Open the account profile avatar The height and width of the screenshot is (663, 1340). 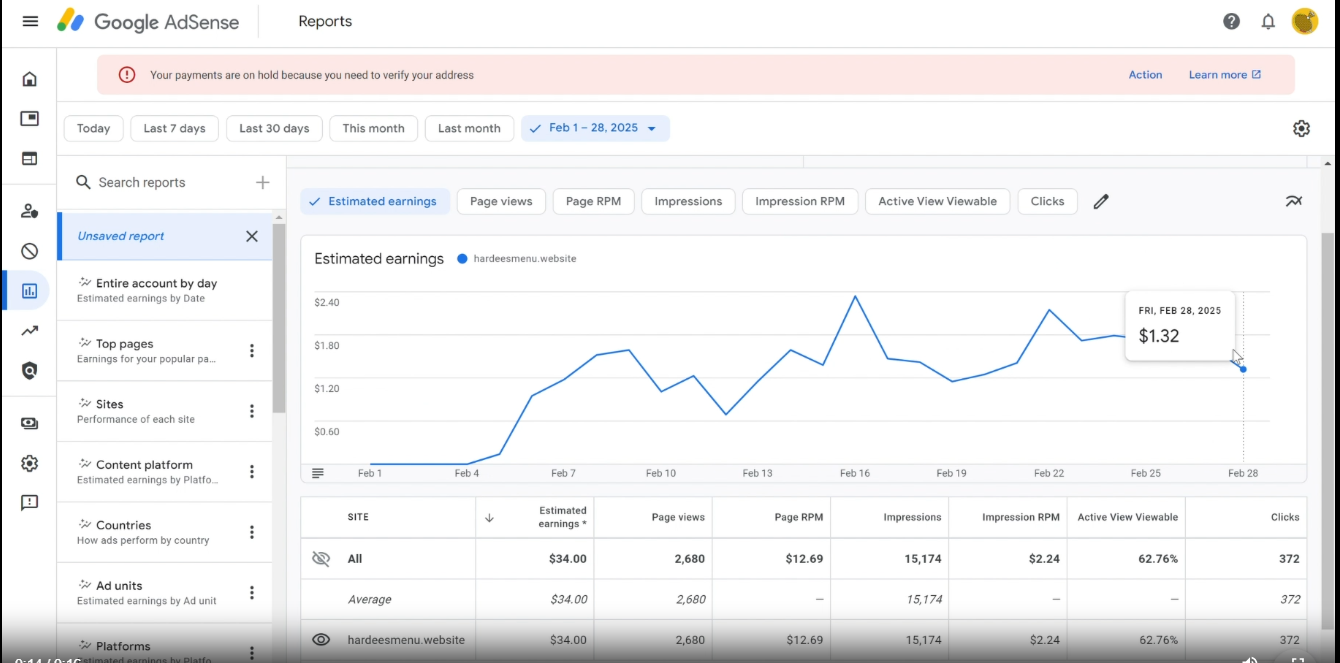[1305, 21]
